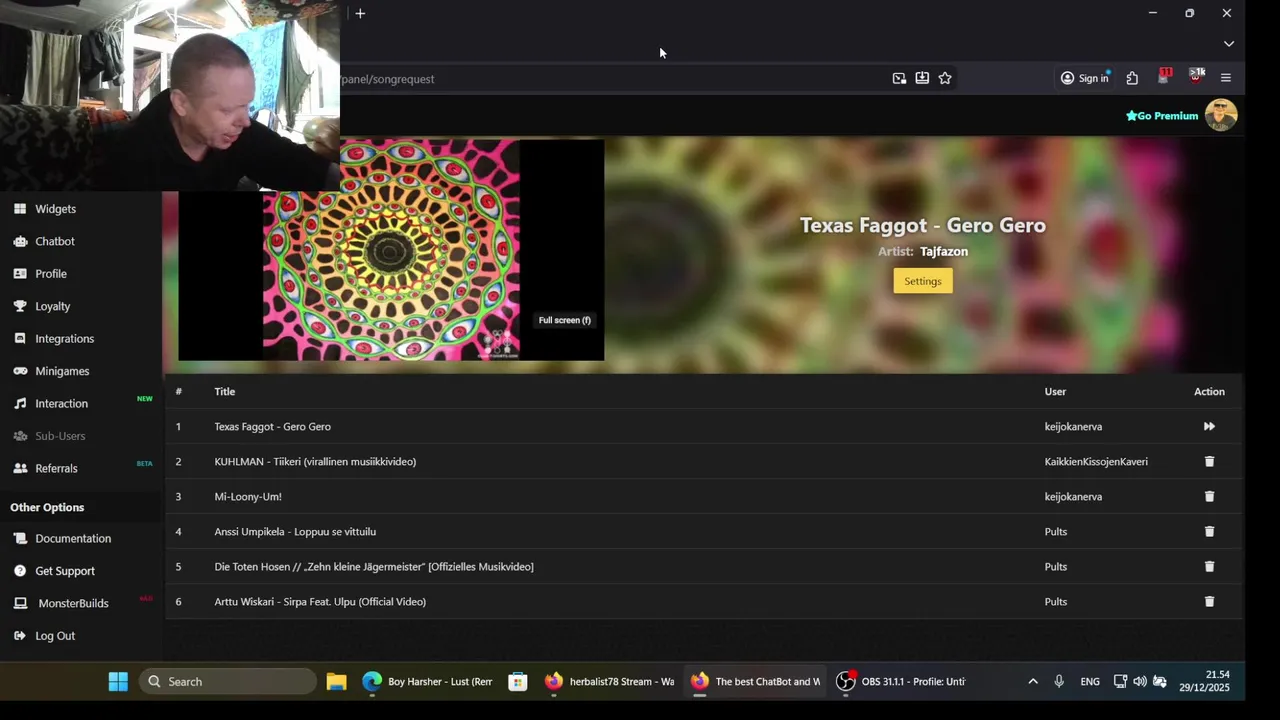Image resolution: width=1280 pixels, height=720 pixels.
Task: Click the extension icon with red 11 badge
Action: (x=1164, y=77)
